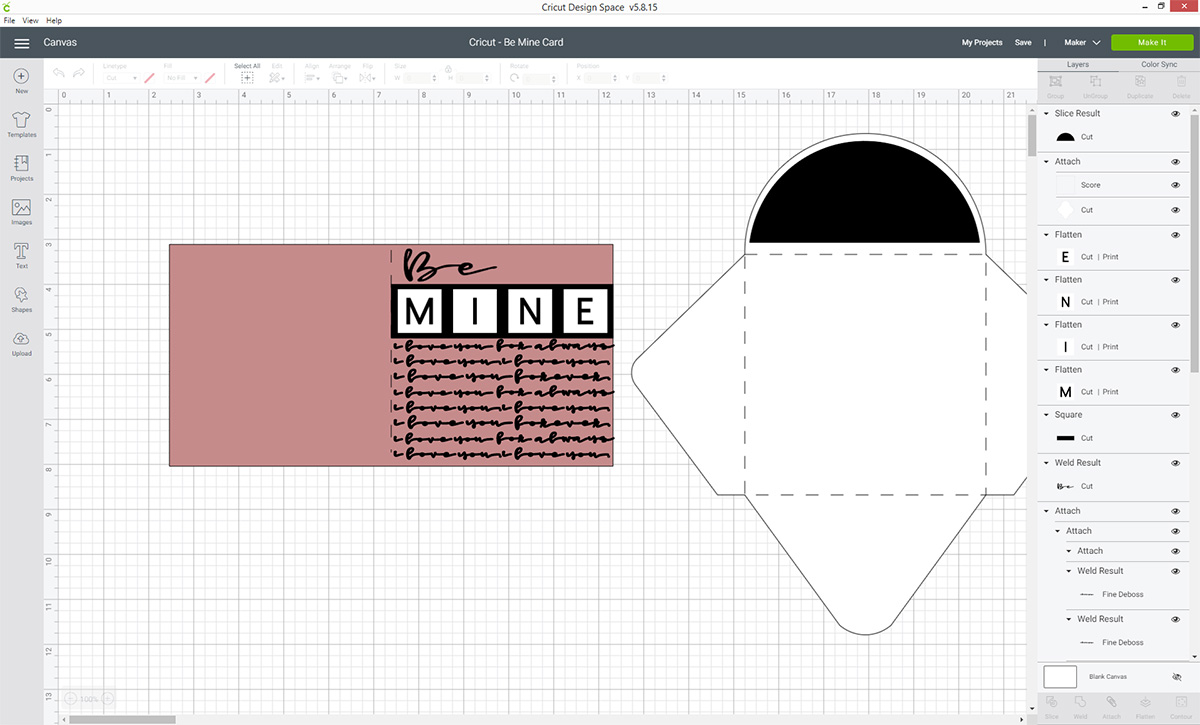This screenshot has height=725, width=1200.
Task: Open the hamburger menu beside Canvas
Action: tap(21, 43)
